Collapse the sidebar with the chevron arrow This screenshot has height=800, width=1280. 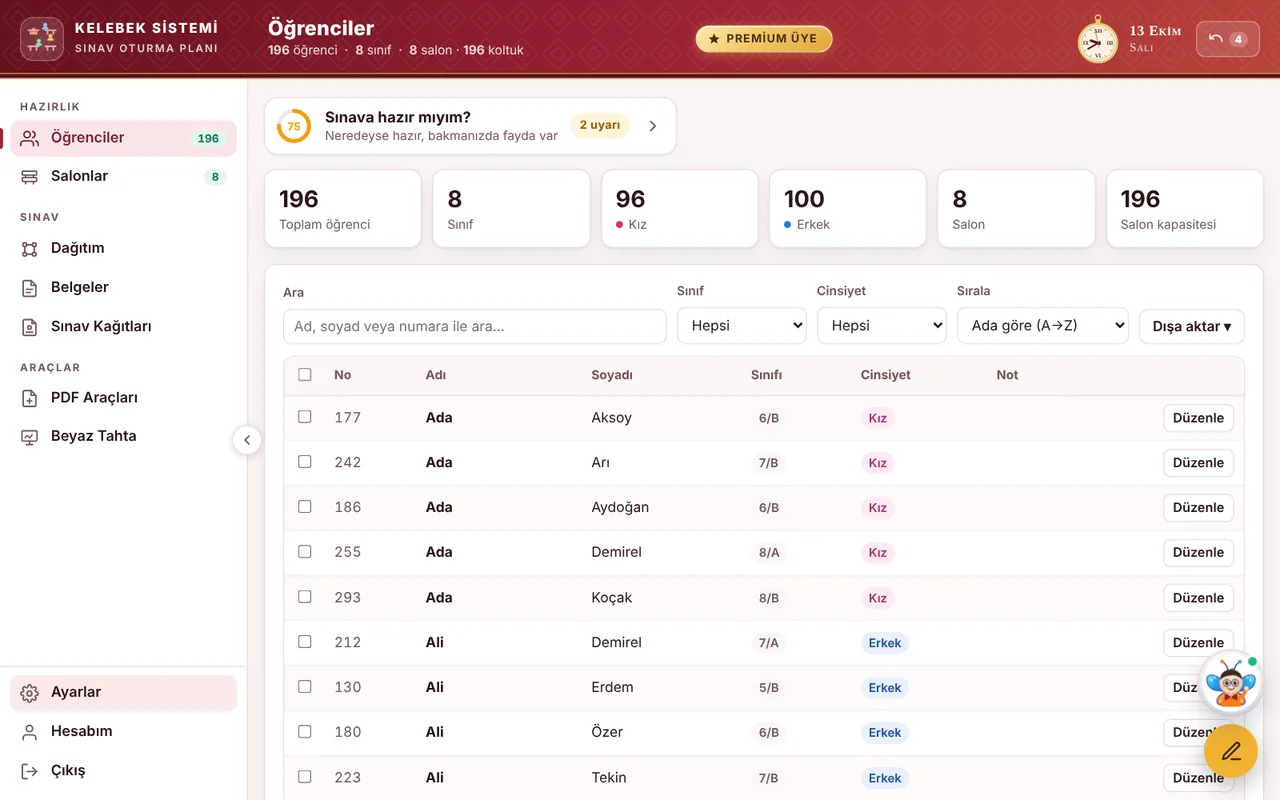[247, 440]
